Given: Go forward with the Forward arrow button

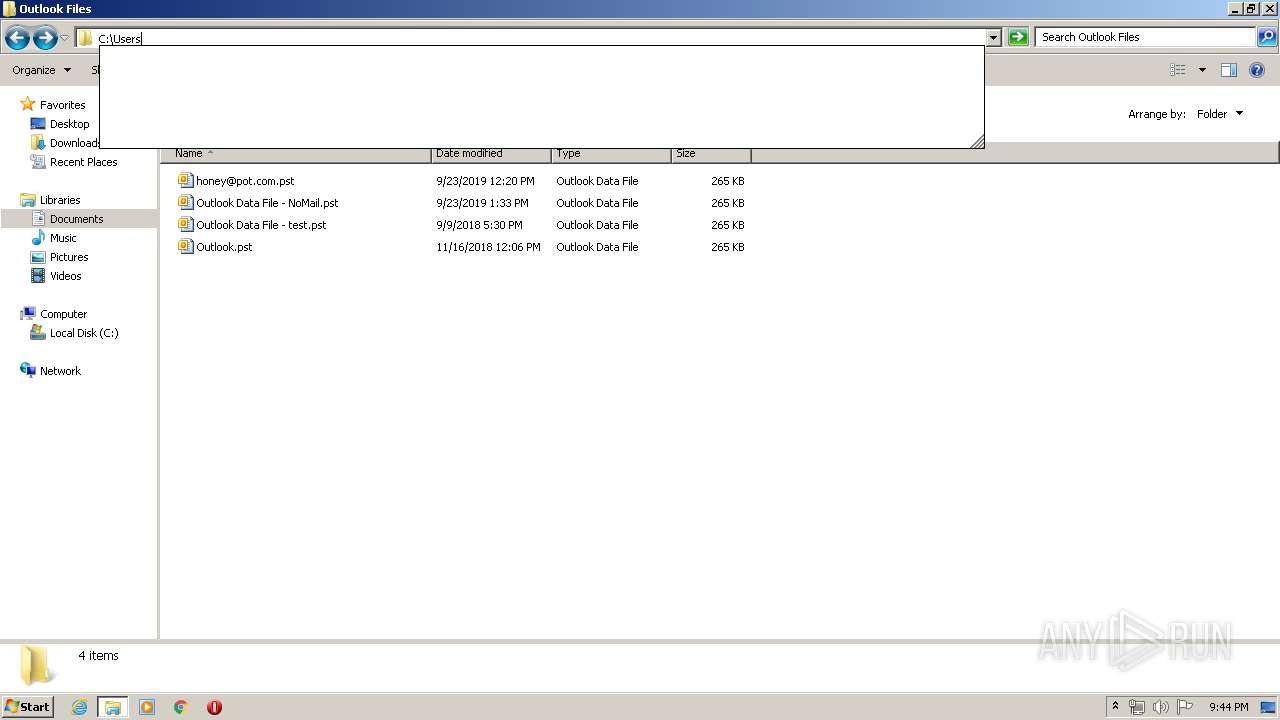Looking at the screenshot, I should coord(45,38).
